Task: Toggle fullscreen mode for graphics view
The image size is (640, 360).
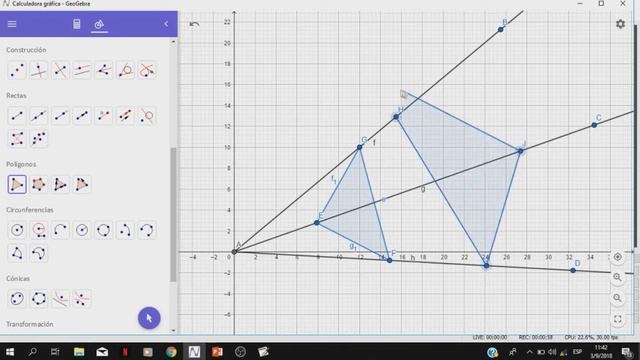Action: coord(618,319)
